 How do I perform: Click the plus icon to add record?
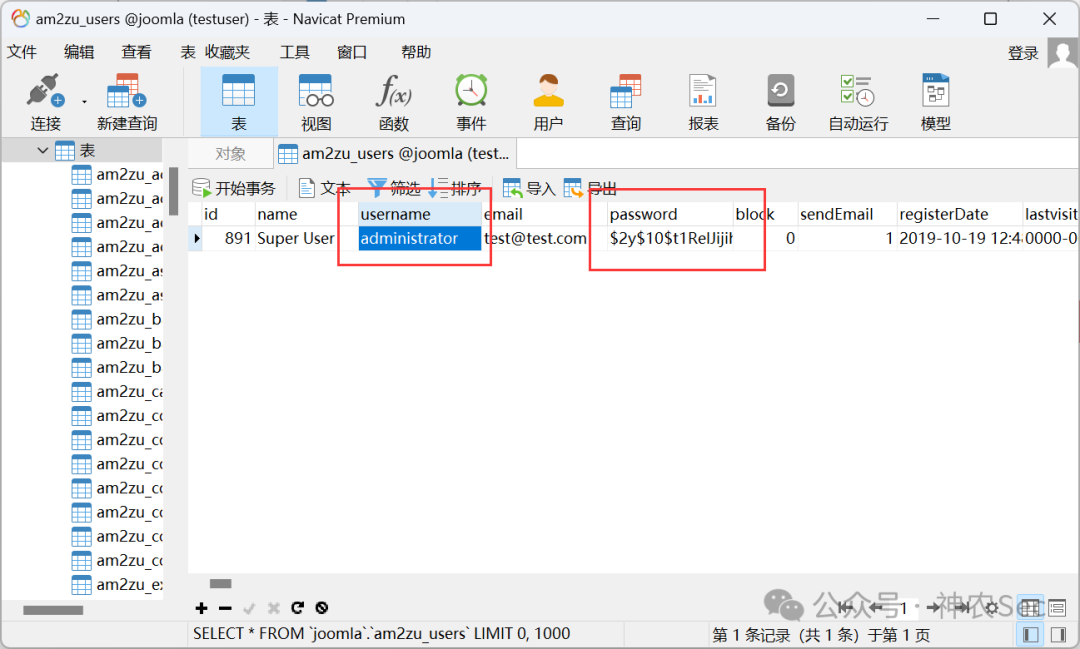[201, 608]
